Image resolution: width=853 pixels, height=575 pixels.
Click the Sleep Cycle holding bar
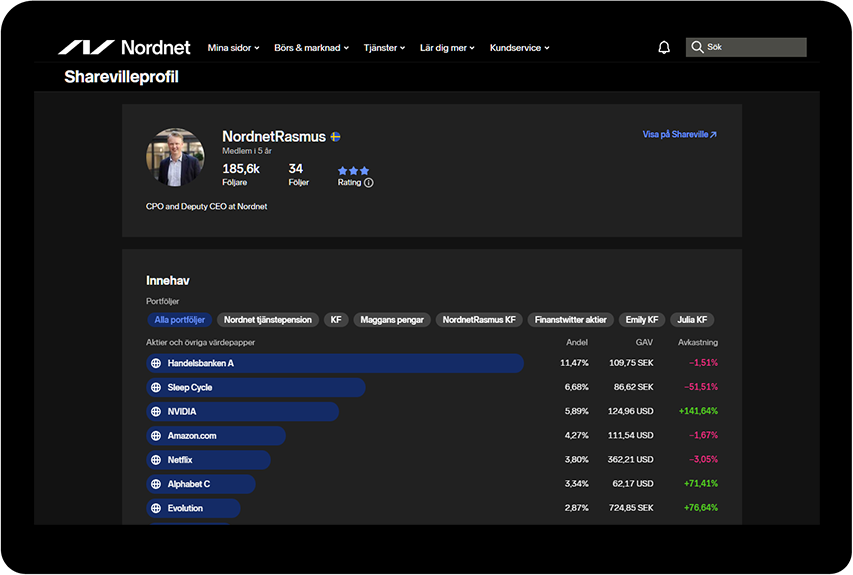[x=256, y=387]
